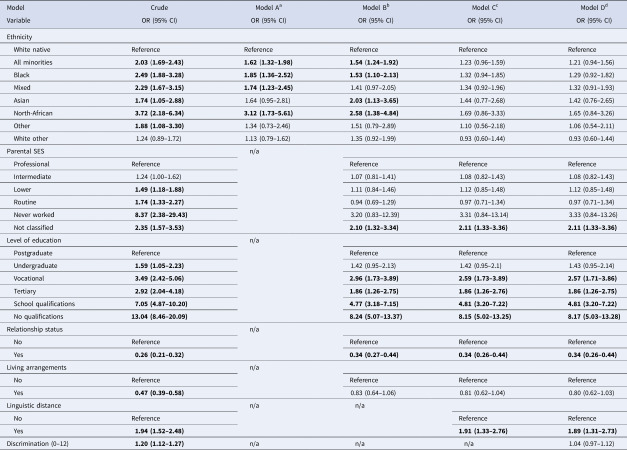Select the Model A column header
Screen dimensions: 627x450
(268, 8)
